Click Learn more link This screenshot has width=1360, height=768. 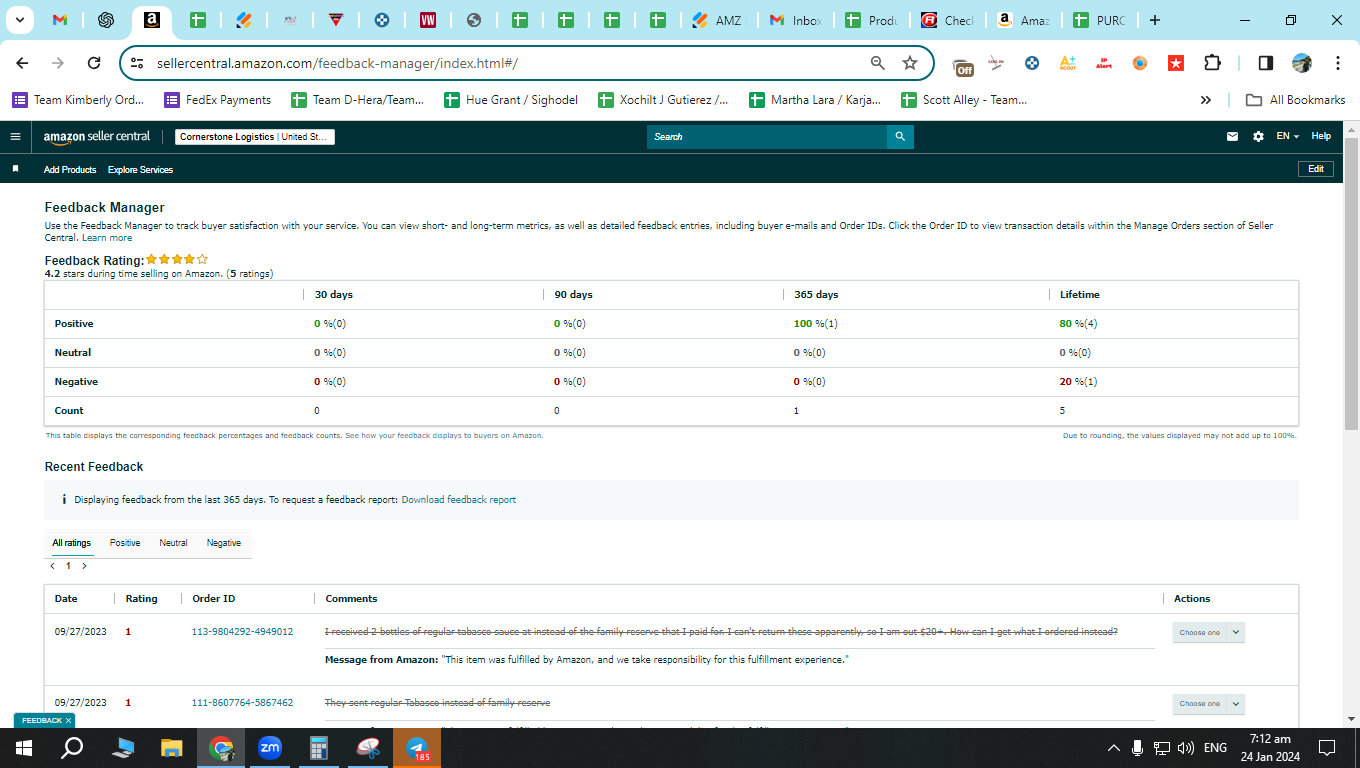107,238
